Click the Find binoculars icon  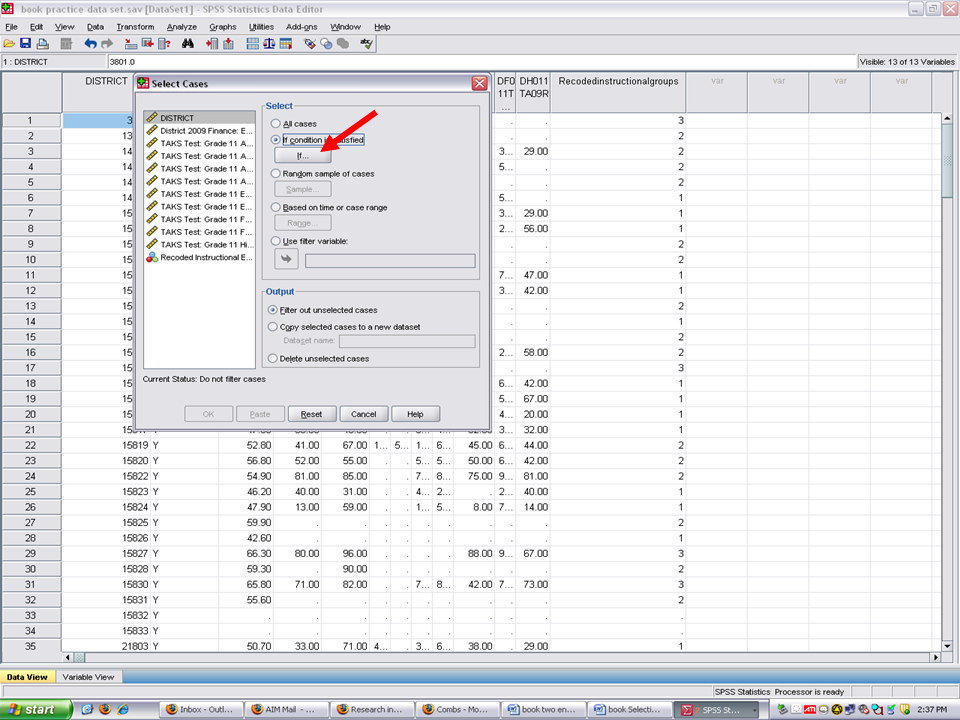pos(188,44)
